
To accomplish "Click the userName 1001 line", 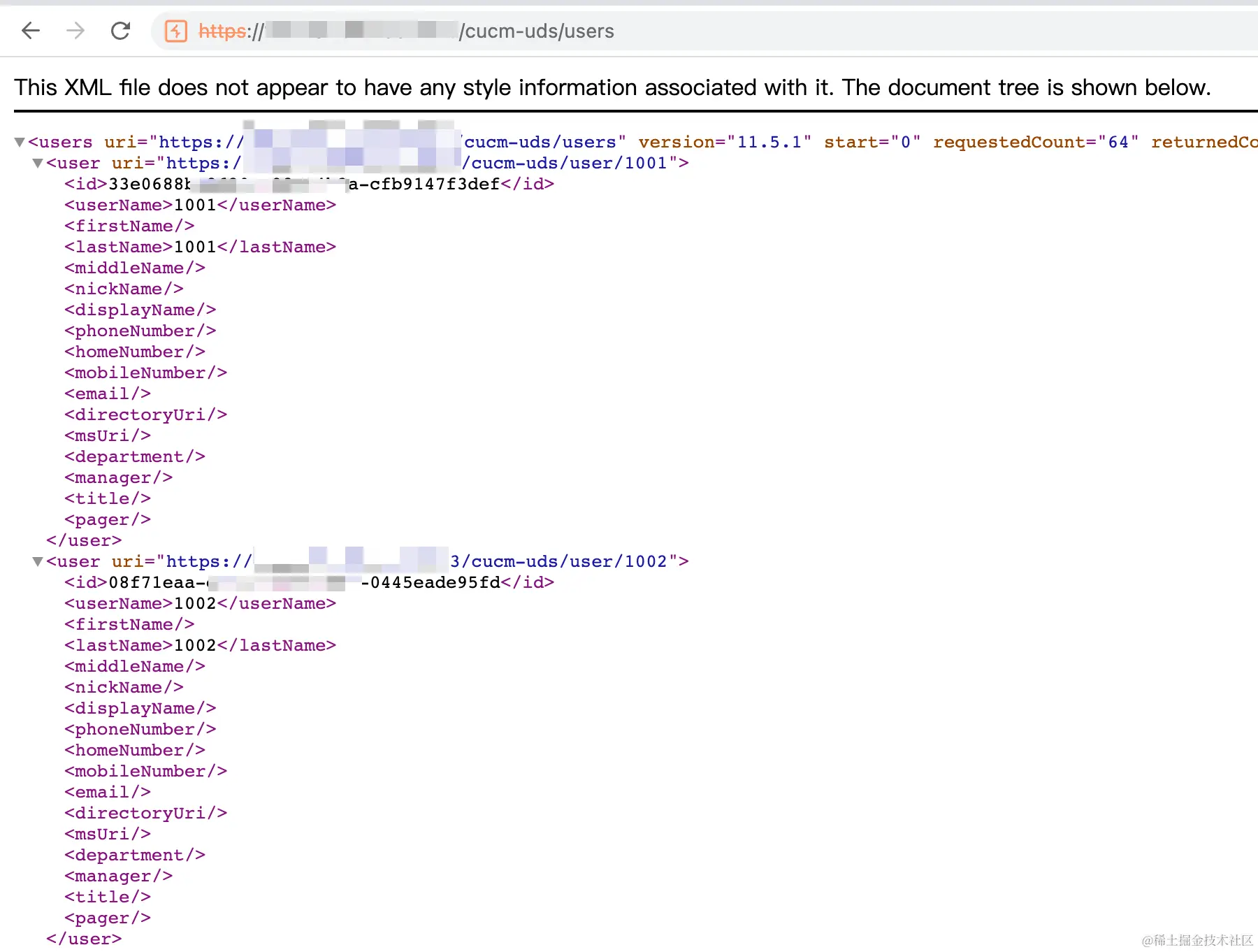I will pos(200,205).
